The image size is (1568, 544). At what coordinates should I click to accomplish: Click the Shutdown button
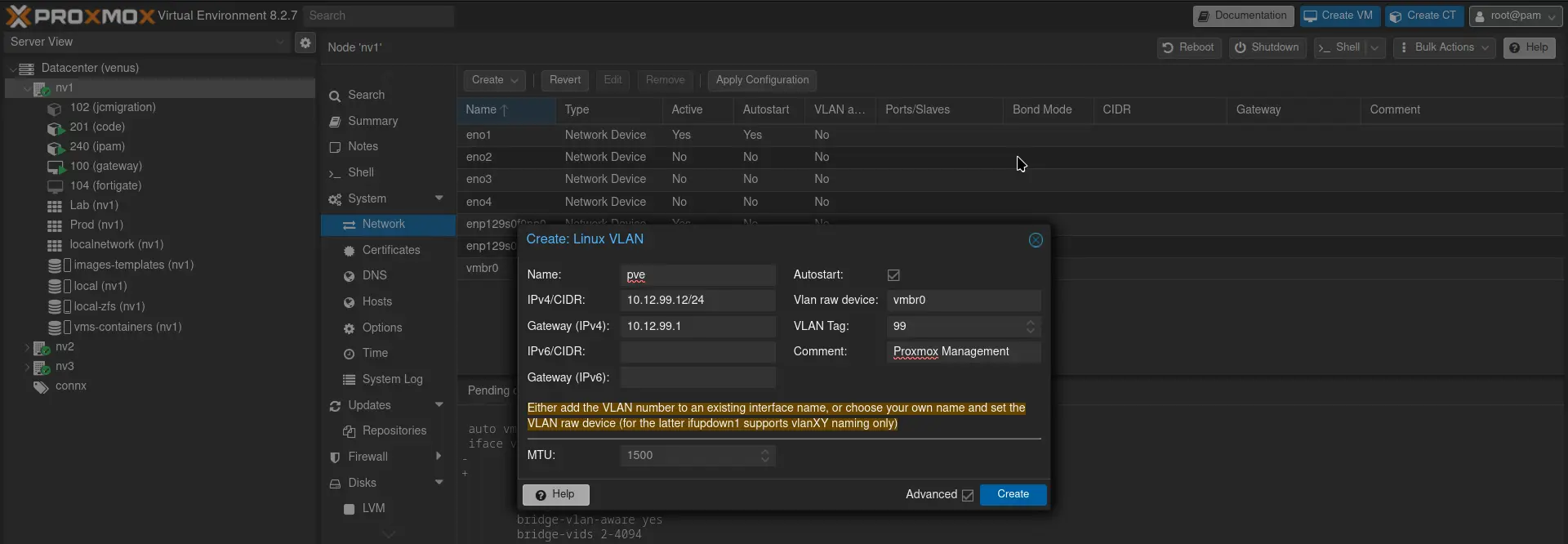[x=1267, y=48]
